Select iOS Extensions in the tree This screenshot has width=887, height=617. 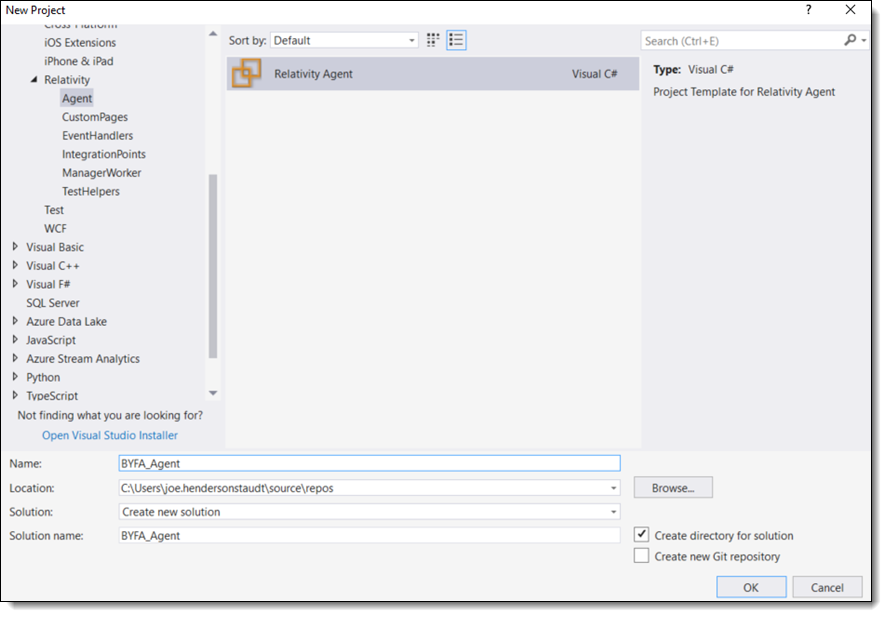click(80, 42)
